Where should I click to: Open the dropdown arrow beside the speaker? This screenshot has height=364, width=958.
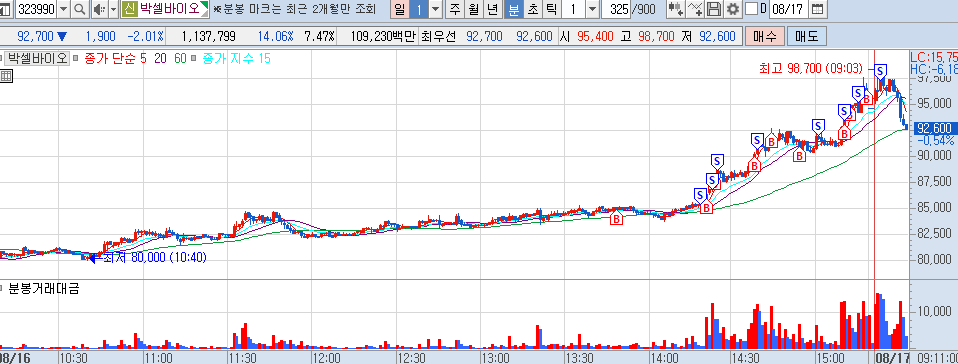pyautogui.click(x=113, y=9)
